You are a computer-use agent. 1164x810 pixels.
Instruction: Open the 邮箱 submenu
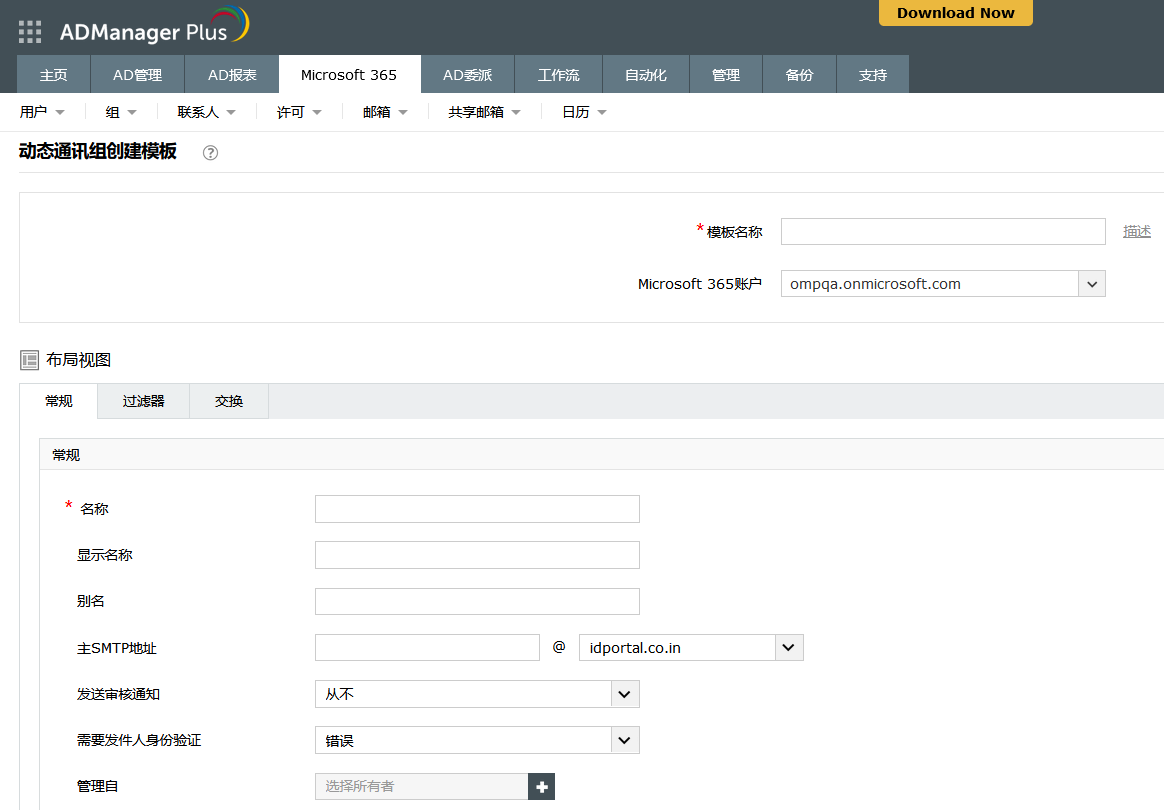tap(385, 112)
